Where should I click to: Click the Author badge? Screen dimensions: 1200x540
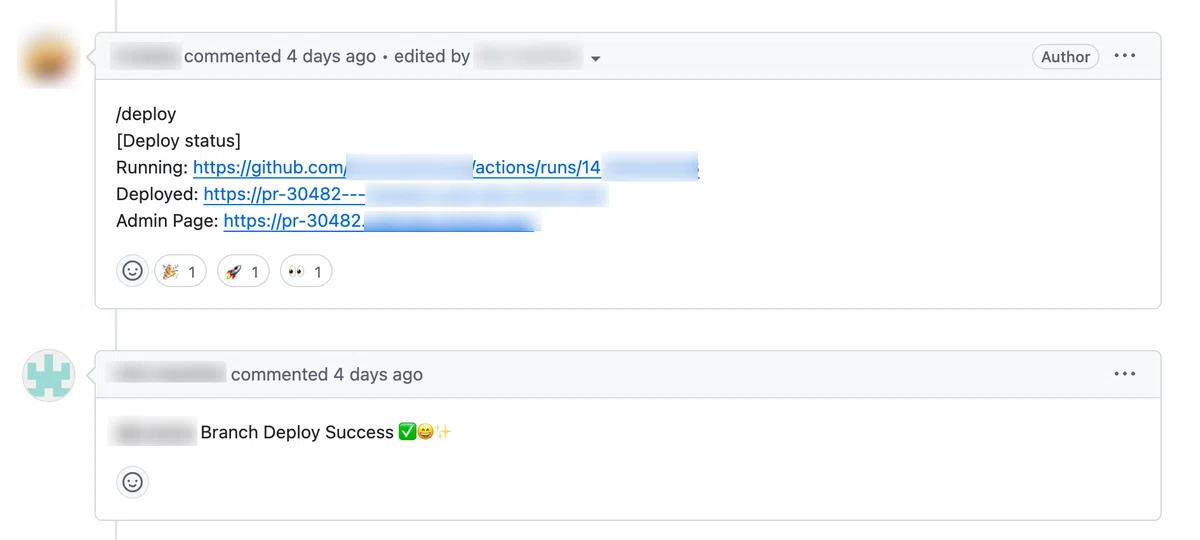coord(1065,57)
